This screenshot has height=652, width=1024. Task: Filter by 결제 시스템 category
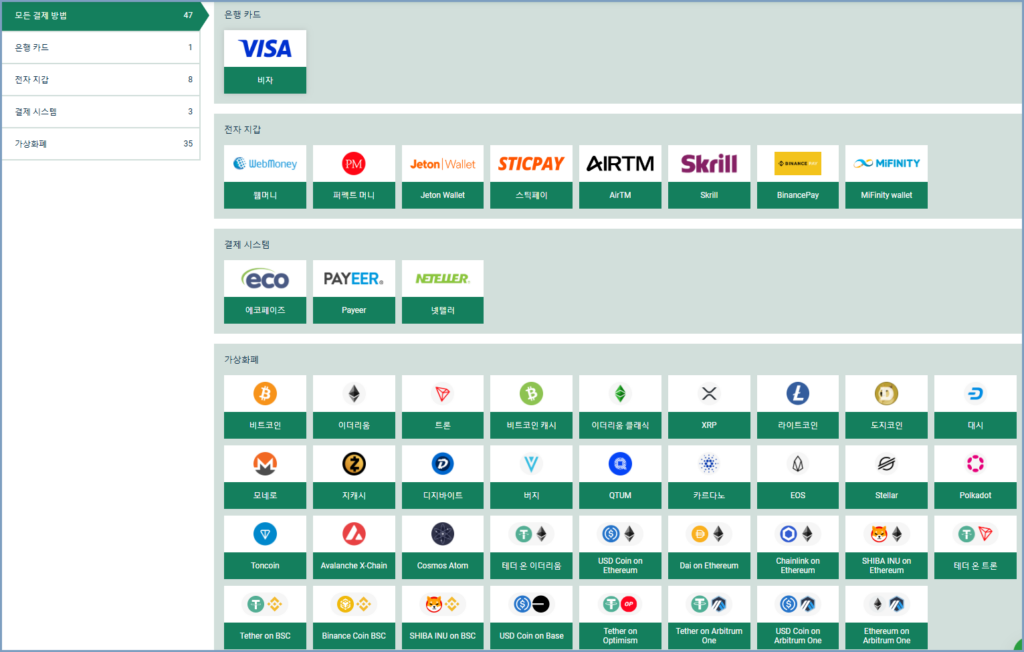click(x=101, y=112)
